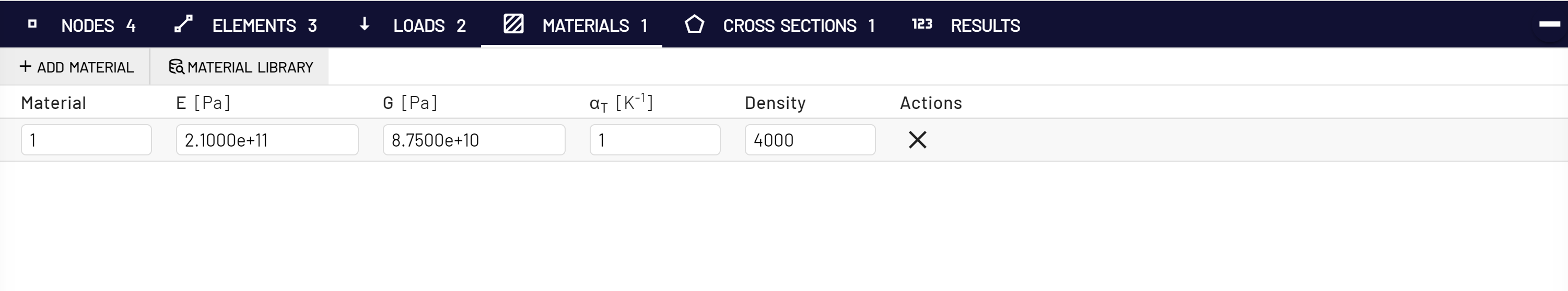
Task: Click the Density field showing 4000
Action: (810, 140)
